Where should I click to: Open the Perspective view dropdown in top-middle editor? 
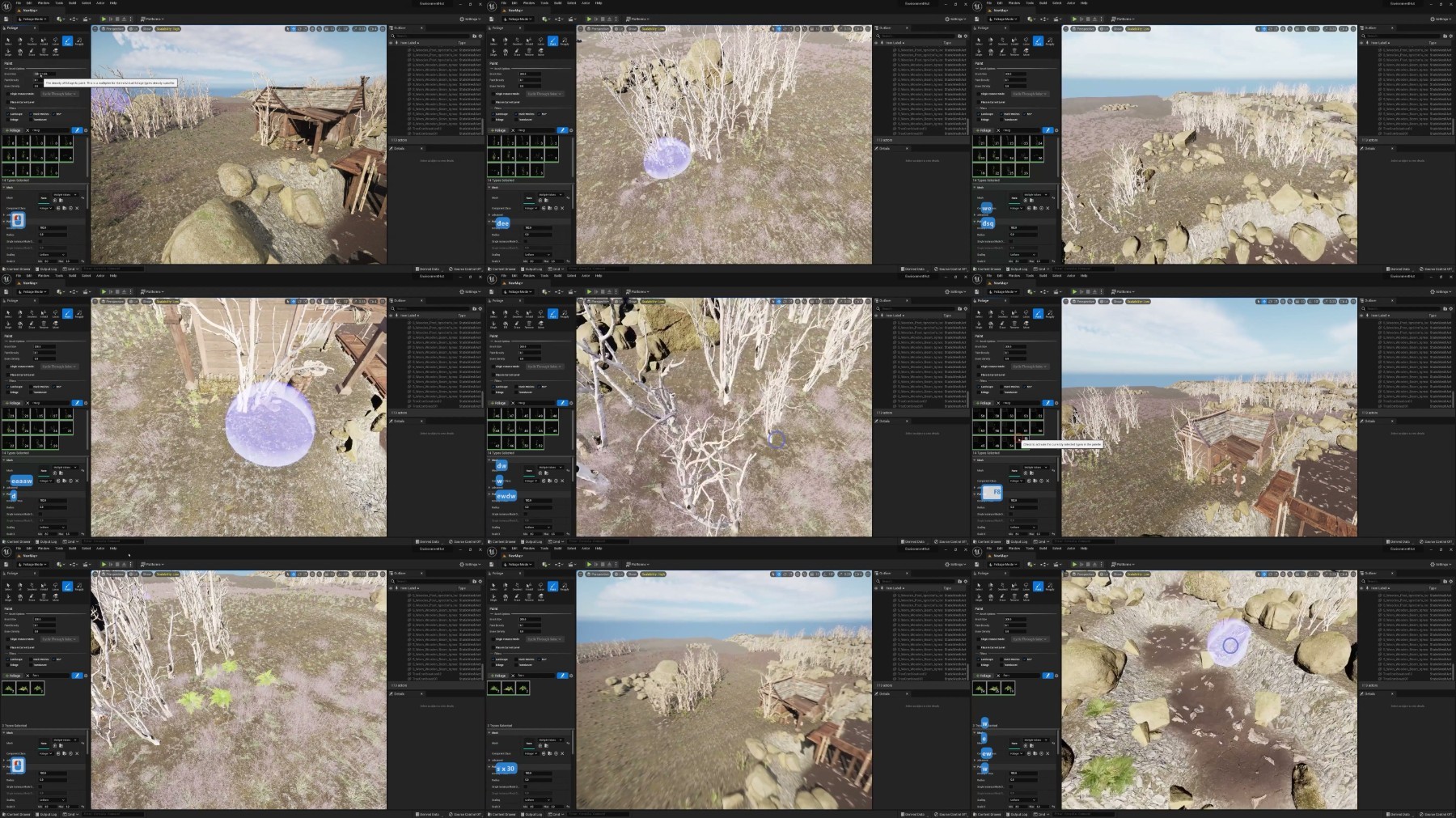click(599, 28)
